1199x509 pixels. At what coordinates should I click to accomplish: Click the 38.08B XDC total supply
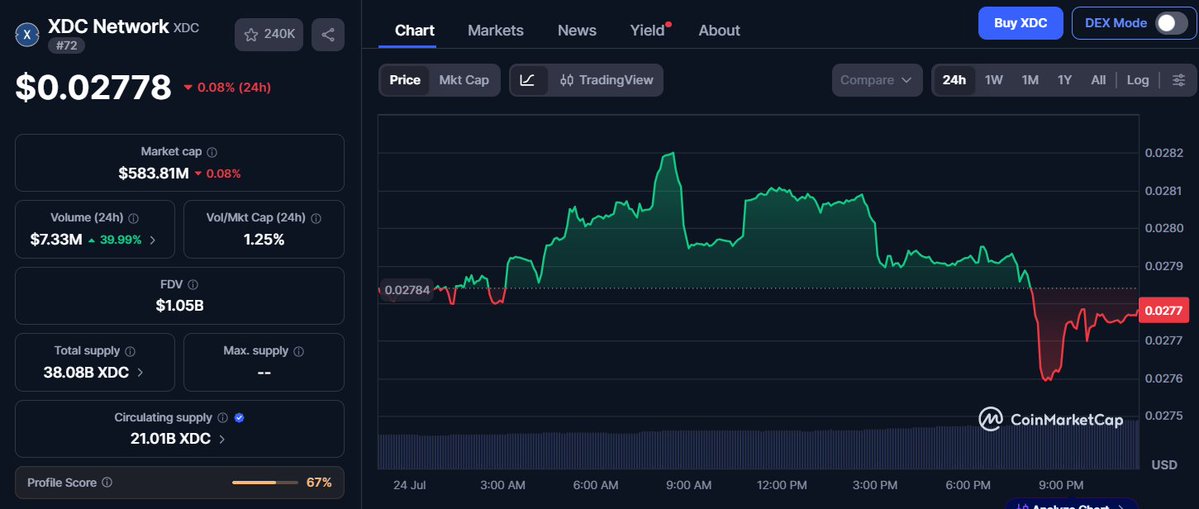tap(87, 373)
